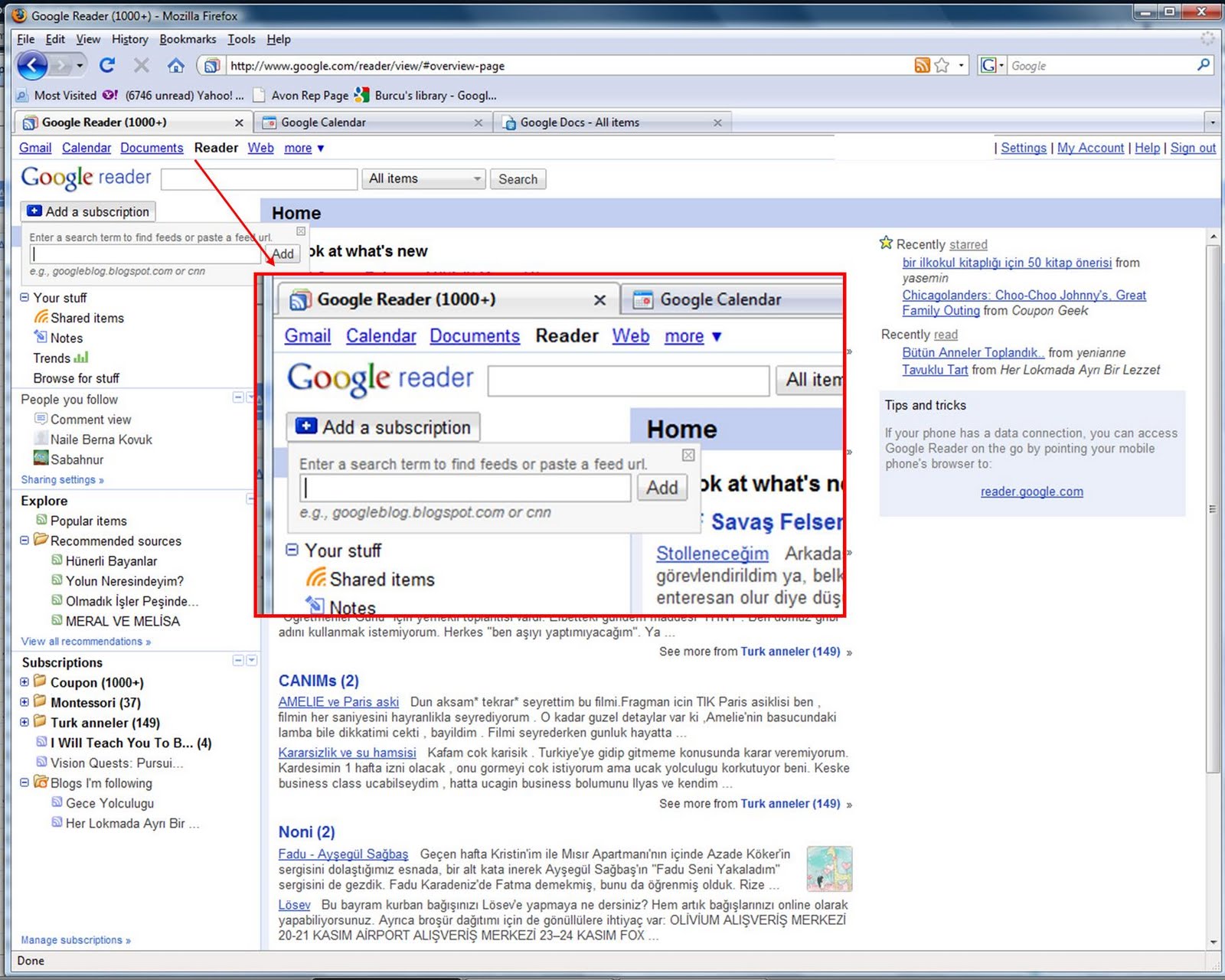
Task: Click the magnifier icon in Firefox search box
Action: (1204, 65)
